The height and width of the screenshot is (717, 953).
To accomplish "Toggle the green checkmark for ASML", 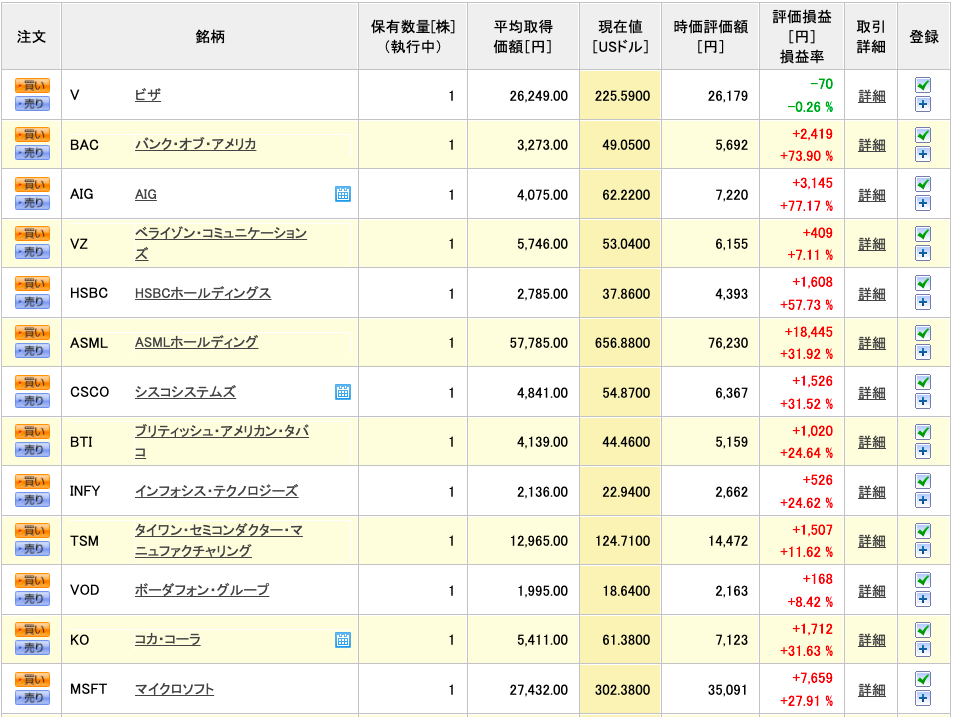I will [x=923, y=332].
